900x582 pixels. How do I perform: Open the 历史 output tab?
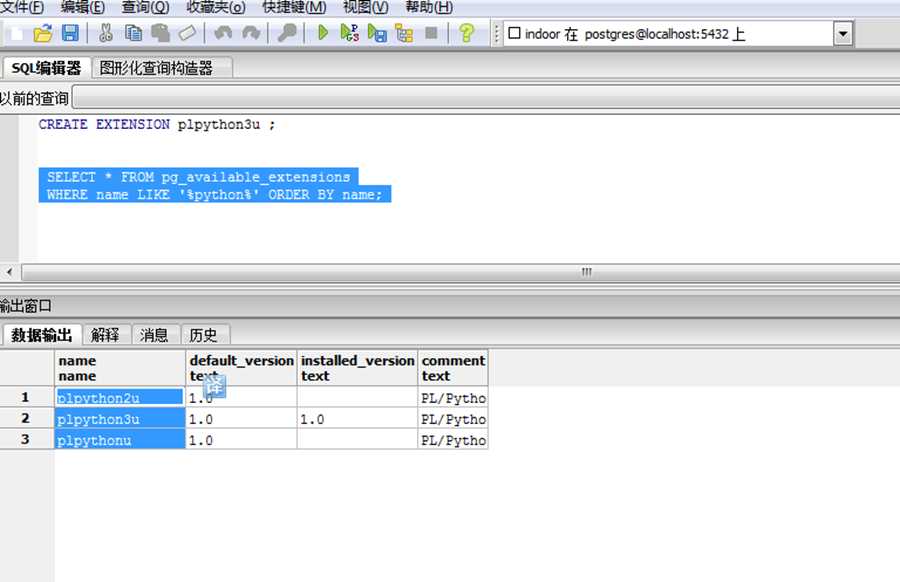point(203,335)
